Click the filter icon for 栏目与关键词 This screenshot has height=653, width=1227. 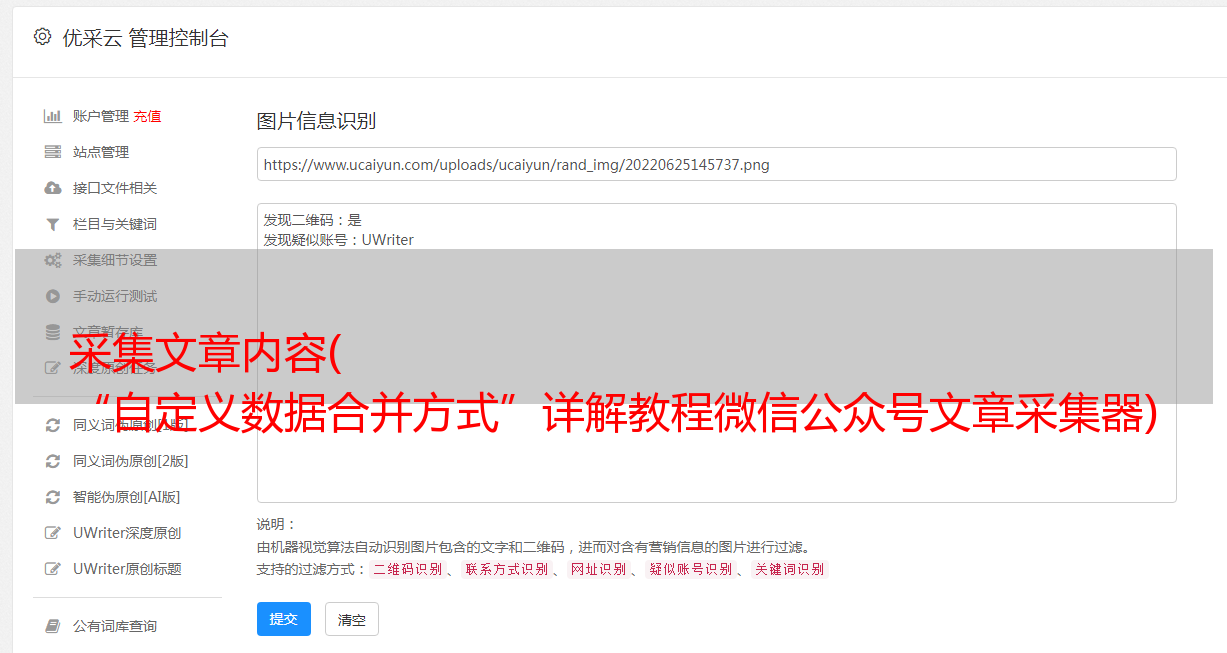pos(53,224)
